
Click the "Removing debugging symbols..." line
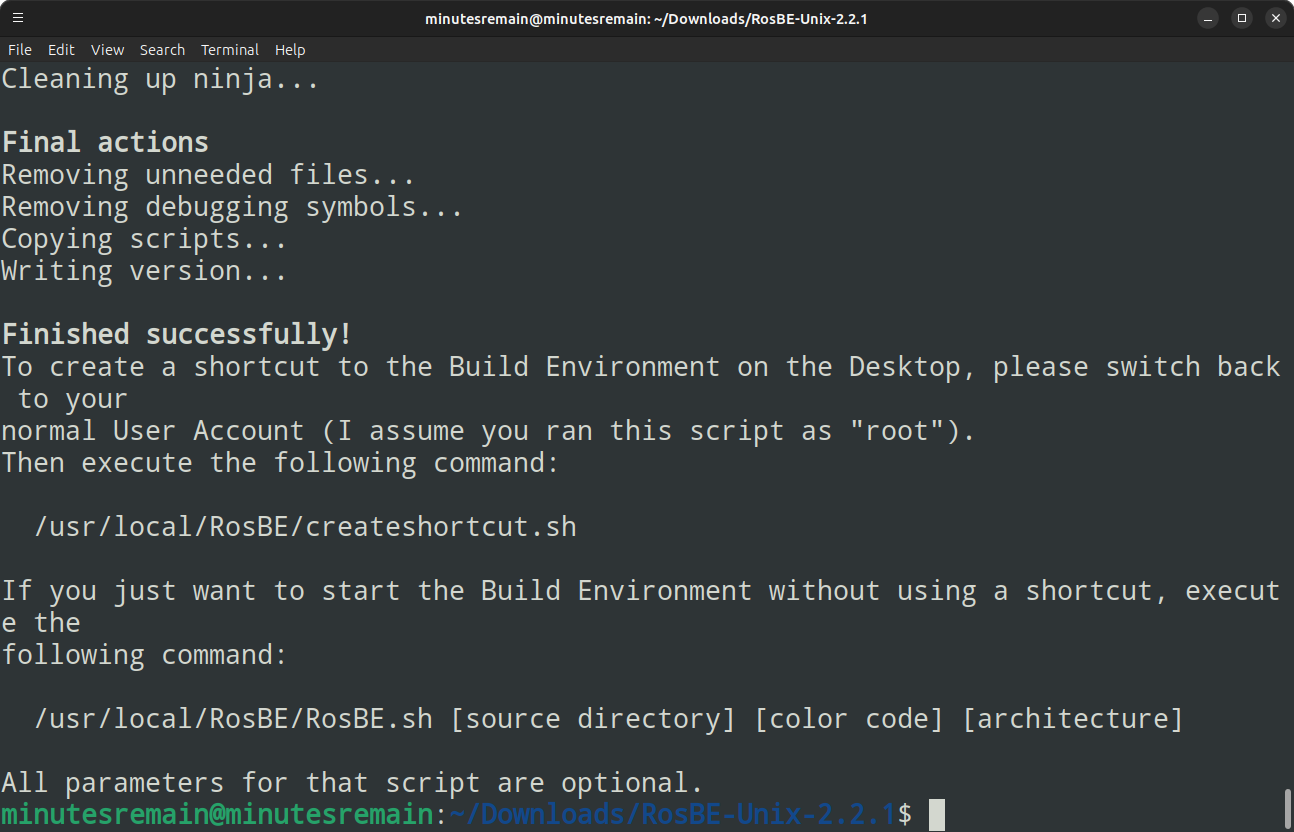[232, 206]
